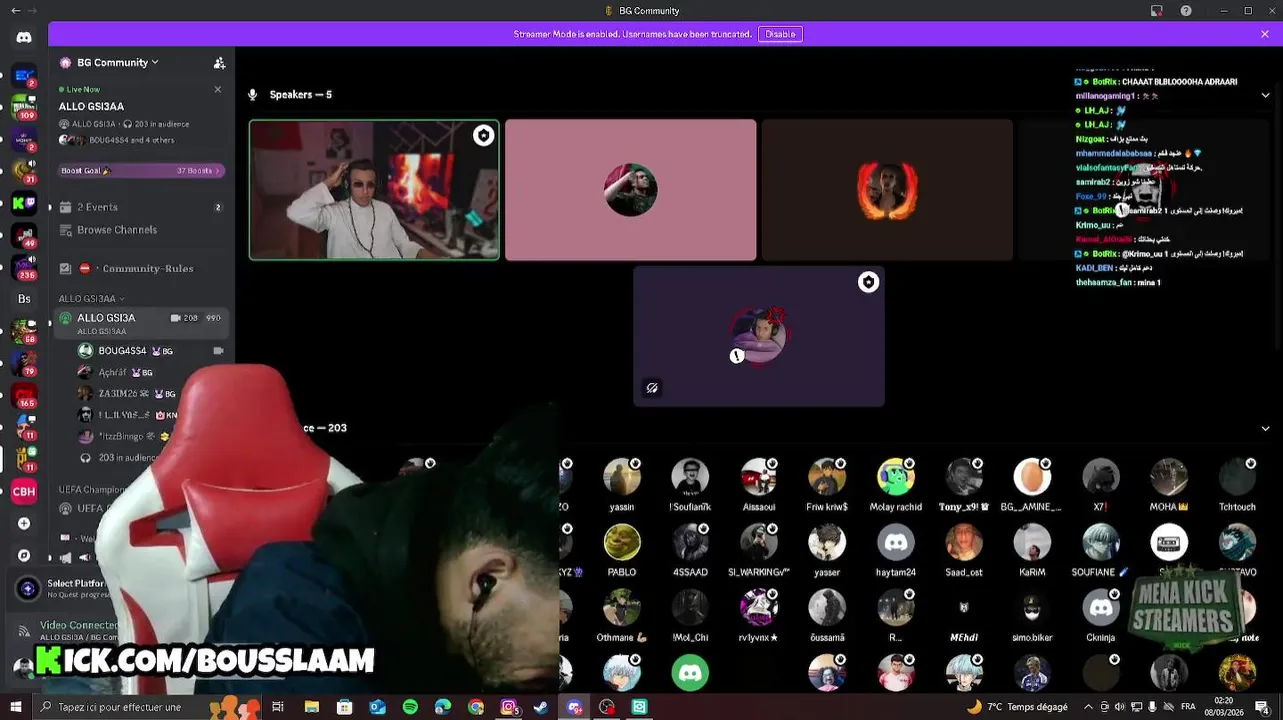Open Instagram from the taskbar

509,707
